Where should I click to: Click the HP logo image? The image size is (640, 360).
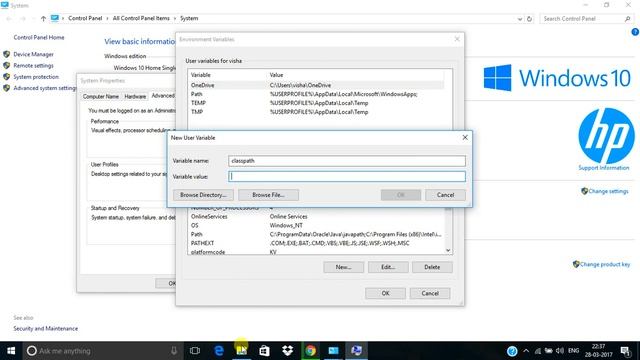tap(606, 136)
